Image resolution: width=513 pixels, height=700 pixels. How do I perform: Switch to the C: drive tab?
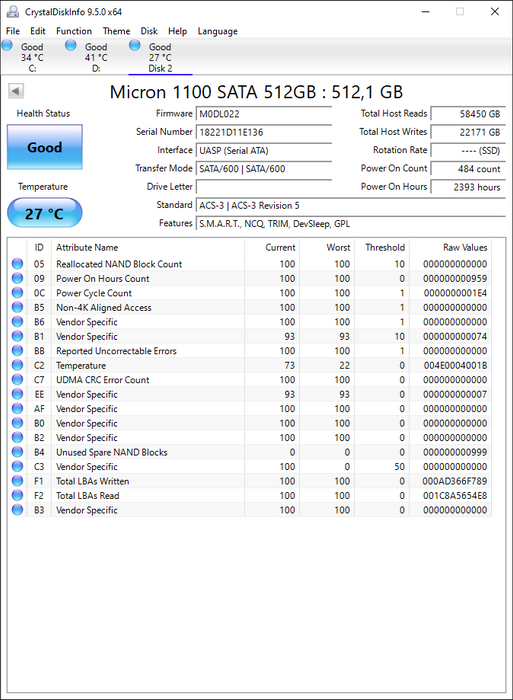[x=32, y=57]
